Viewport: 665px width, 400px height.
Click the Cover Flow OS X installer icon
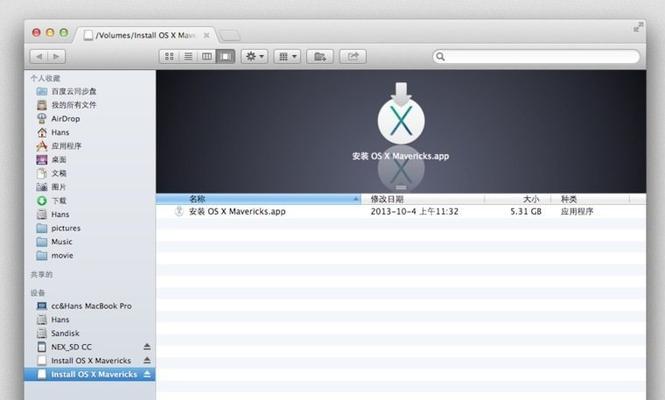click(401, 114)
